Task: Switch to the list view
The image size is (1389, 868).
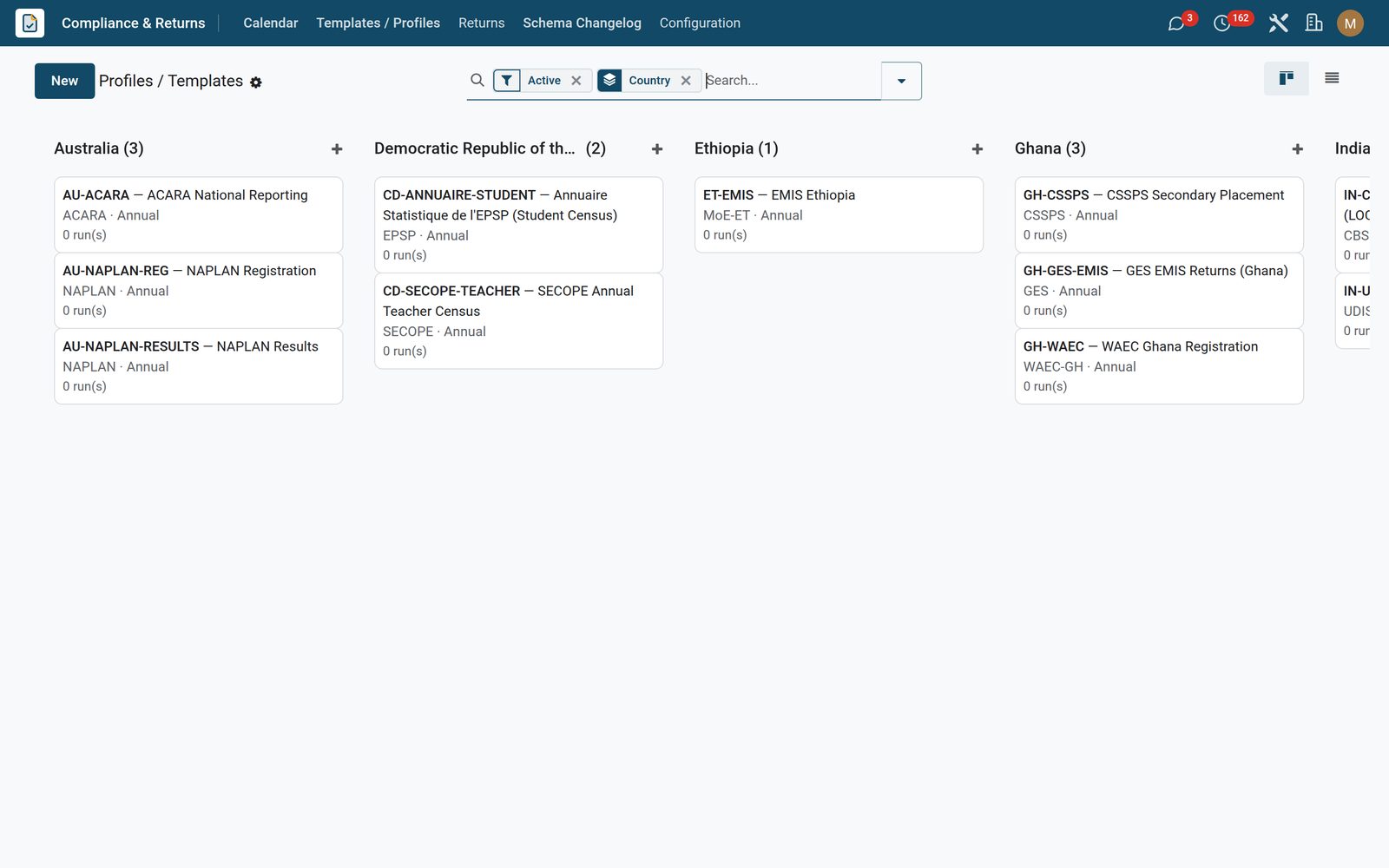Action: tap(1332, 78)
